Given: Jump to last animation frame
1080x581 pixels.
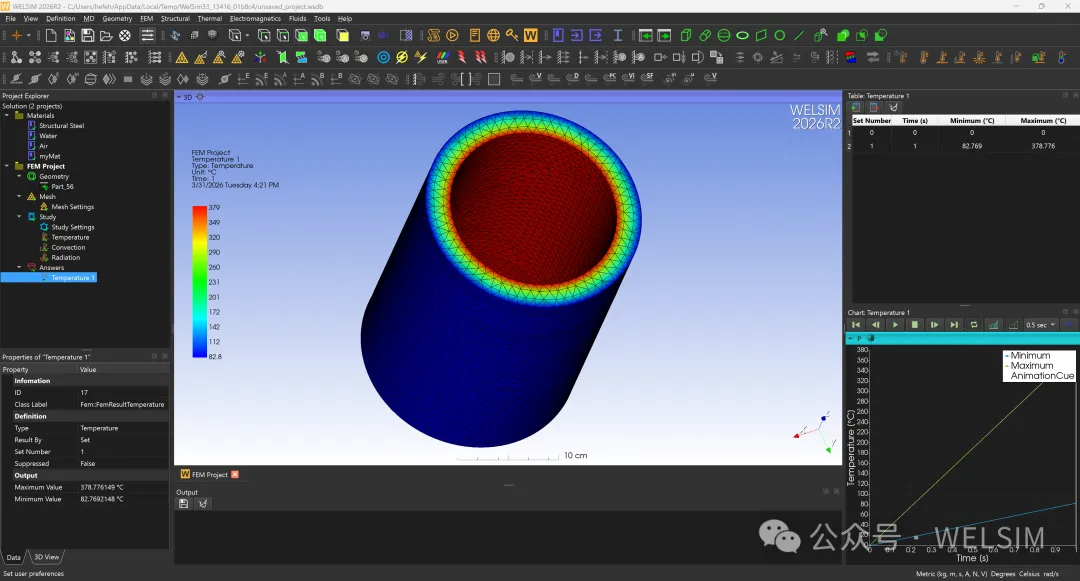Looking at the screenshot, I should tap(954, 324).
